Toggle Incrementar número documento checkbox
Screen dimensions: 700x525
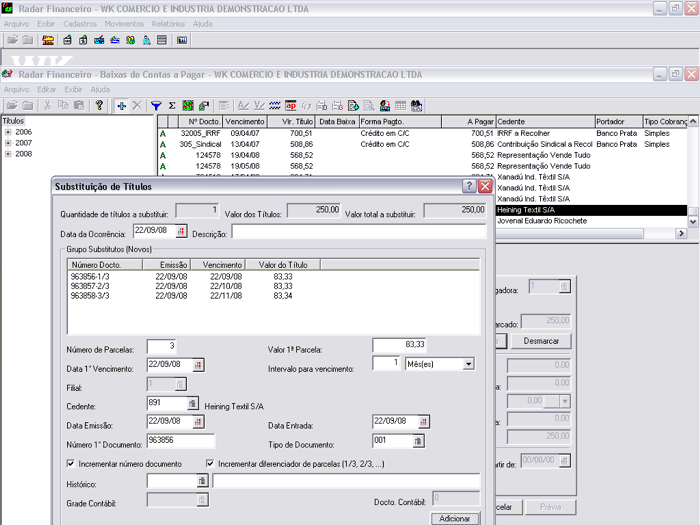pyautogui.click(x=70, y=464)
